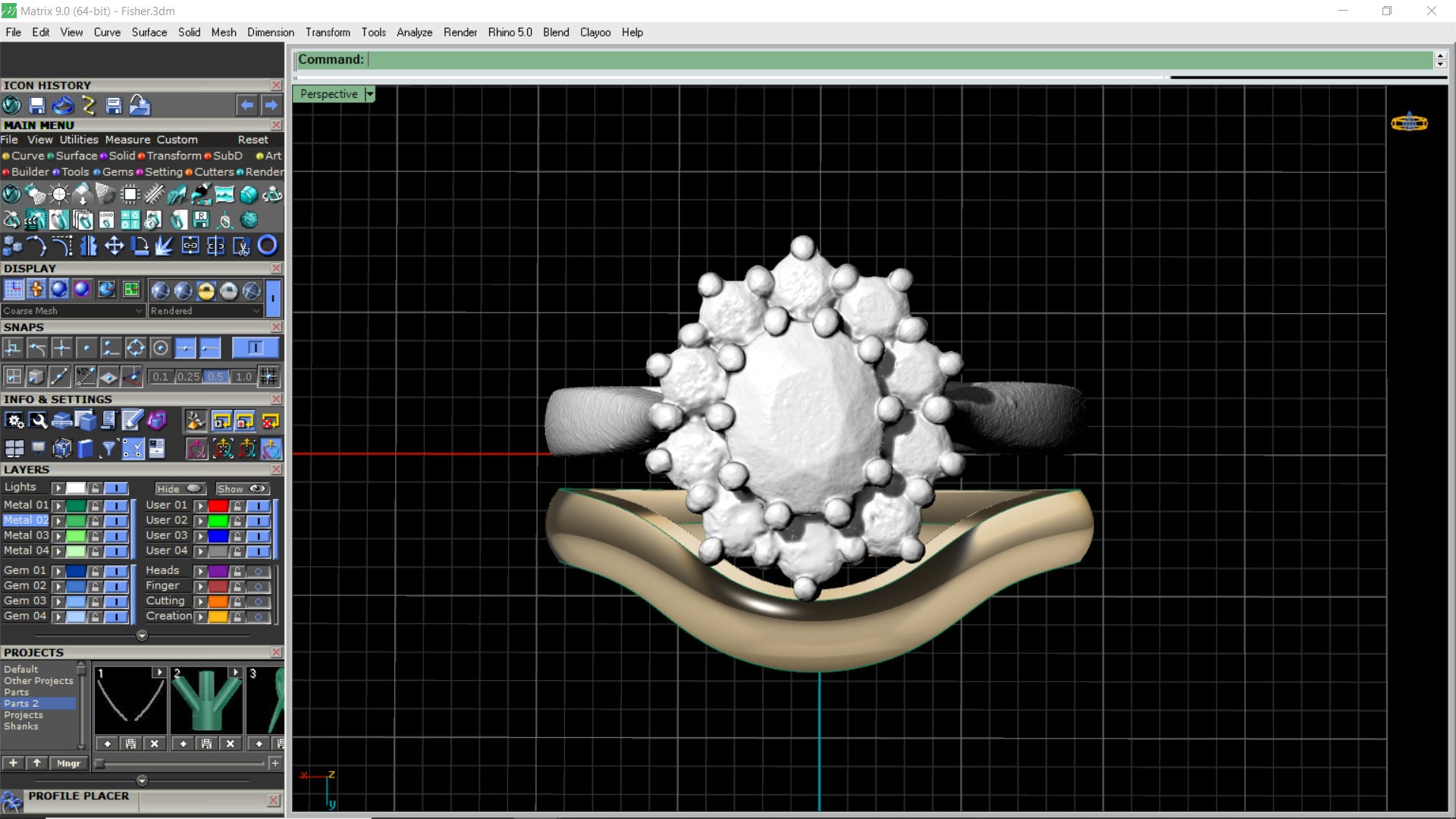The image size is (1456, 819).
Task: Toggle the Heads layer on
Action: pyautogui.click(x=258, y=571)
